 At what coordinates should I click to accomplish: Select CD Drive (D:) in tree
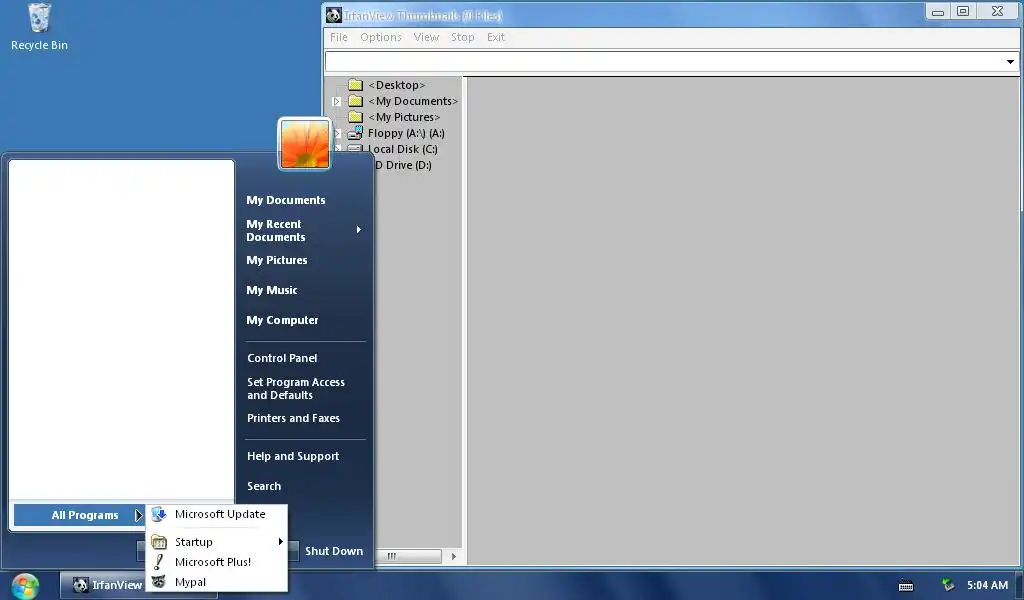tap(402, 165)
